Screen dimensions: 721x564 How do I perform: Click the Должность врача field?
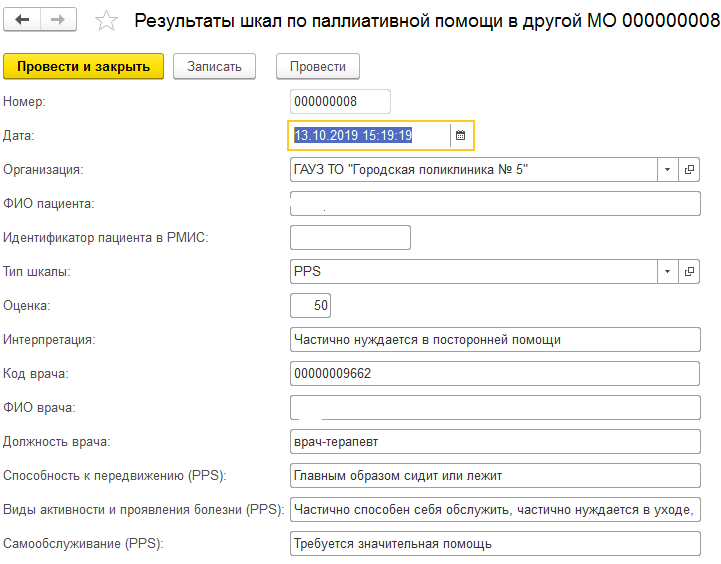click(x=494, y=441)
